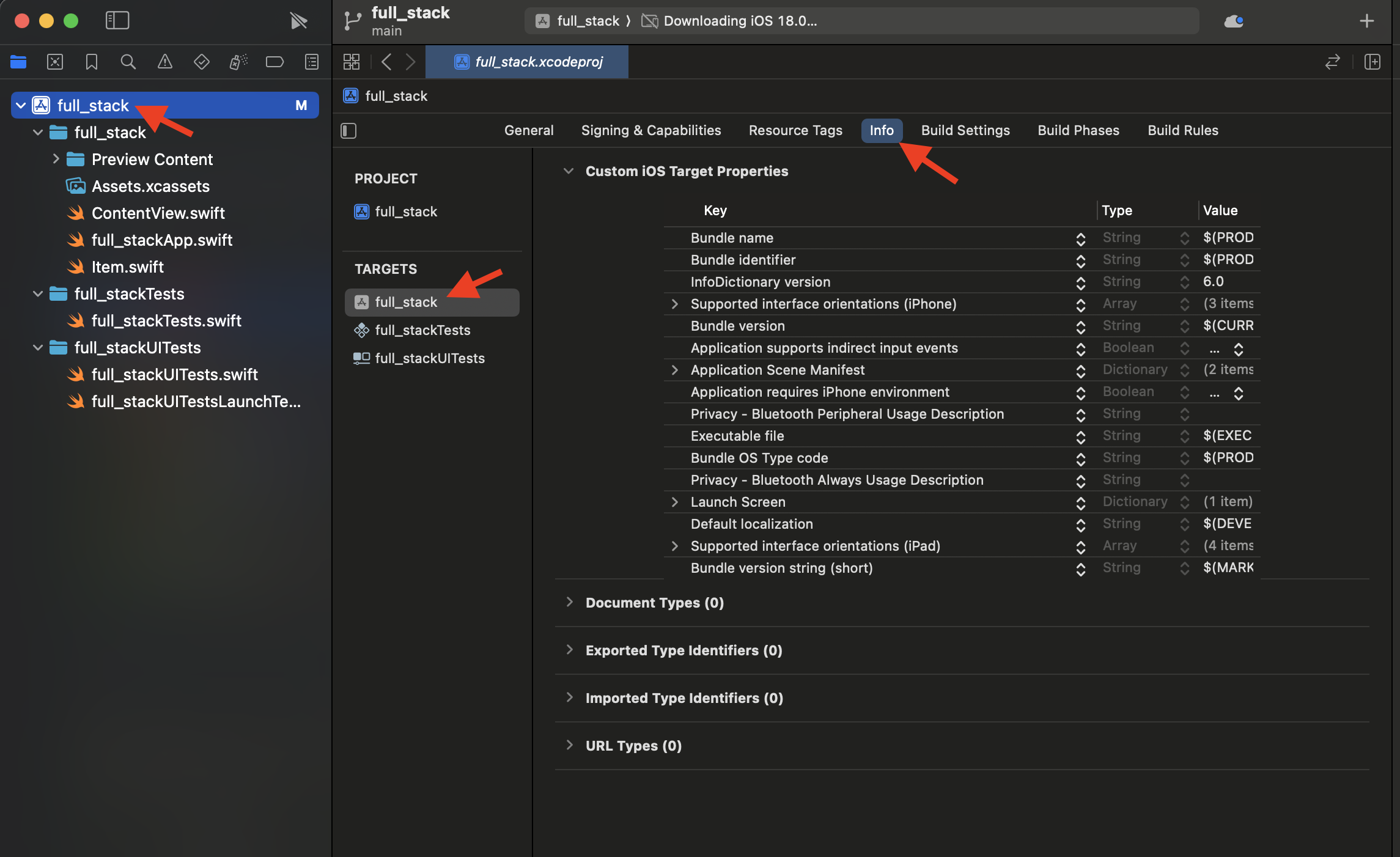Select the full_stackTests target
This screenshot has height=857, width=1400.
tap(422, 330)
